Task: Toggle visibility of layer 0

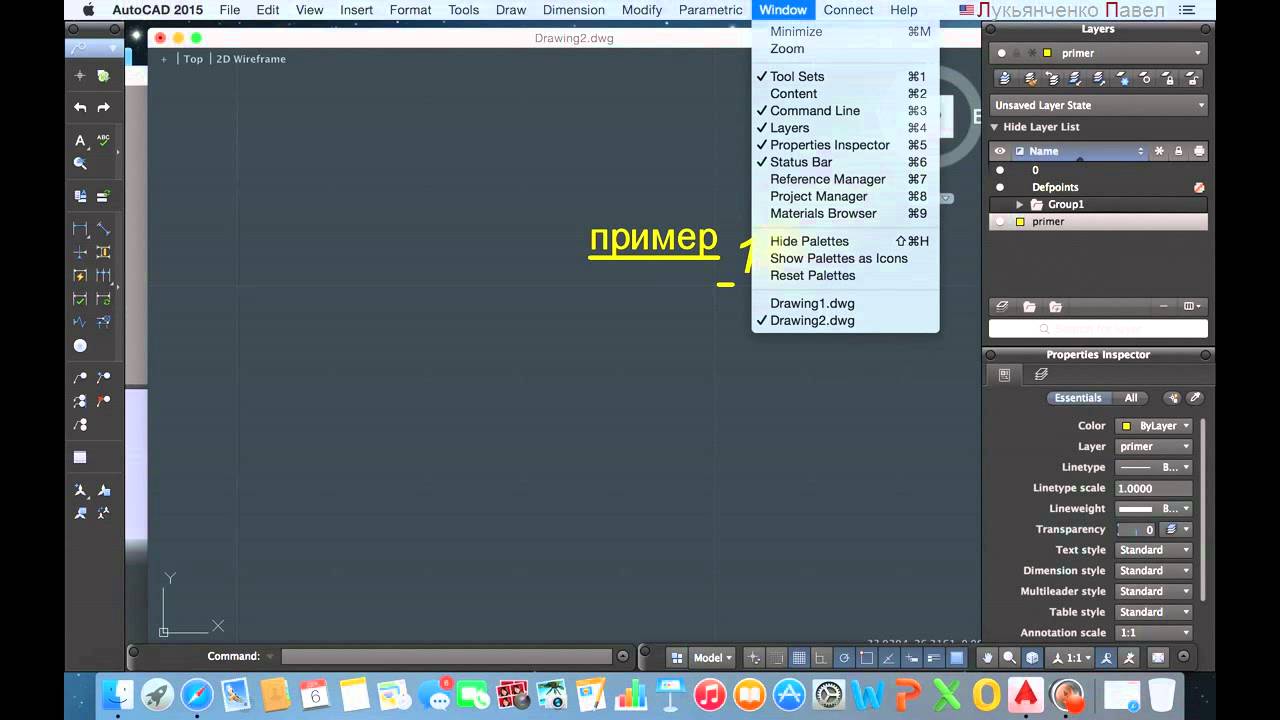Action: click(1000, 170)
